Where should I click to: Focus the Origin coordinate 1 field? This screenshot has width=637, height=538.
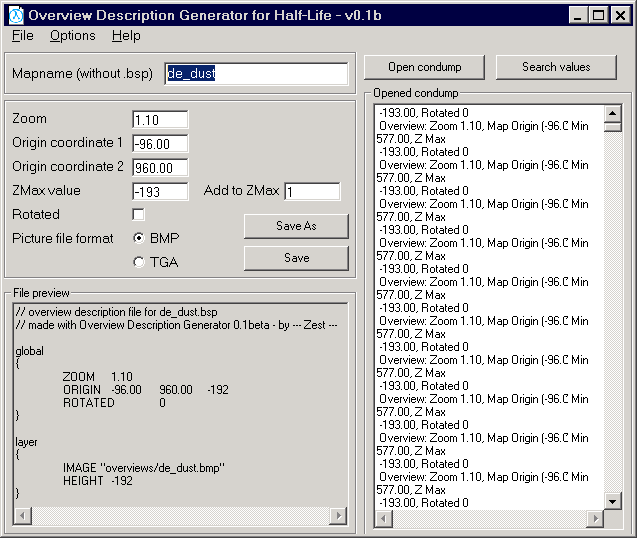160,144
